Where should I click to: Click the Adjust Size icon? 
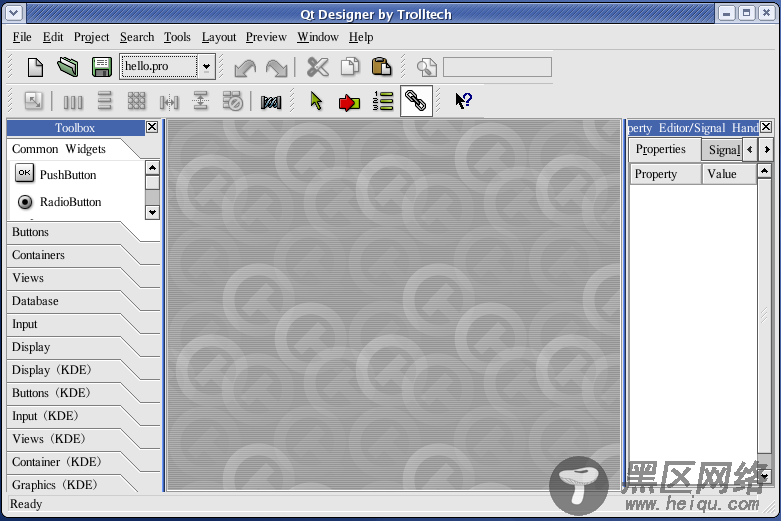click(33, 101)
